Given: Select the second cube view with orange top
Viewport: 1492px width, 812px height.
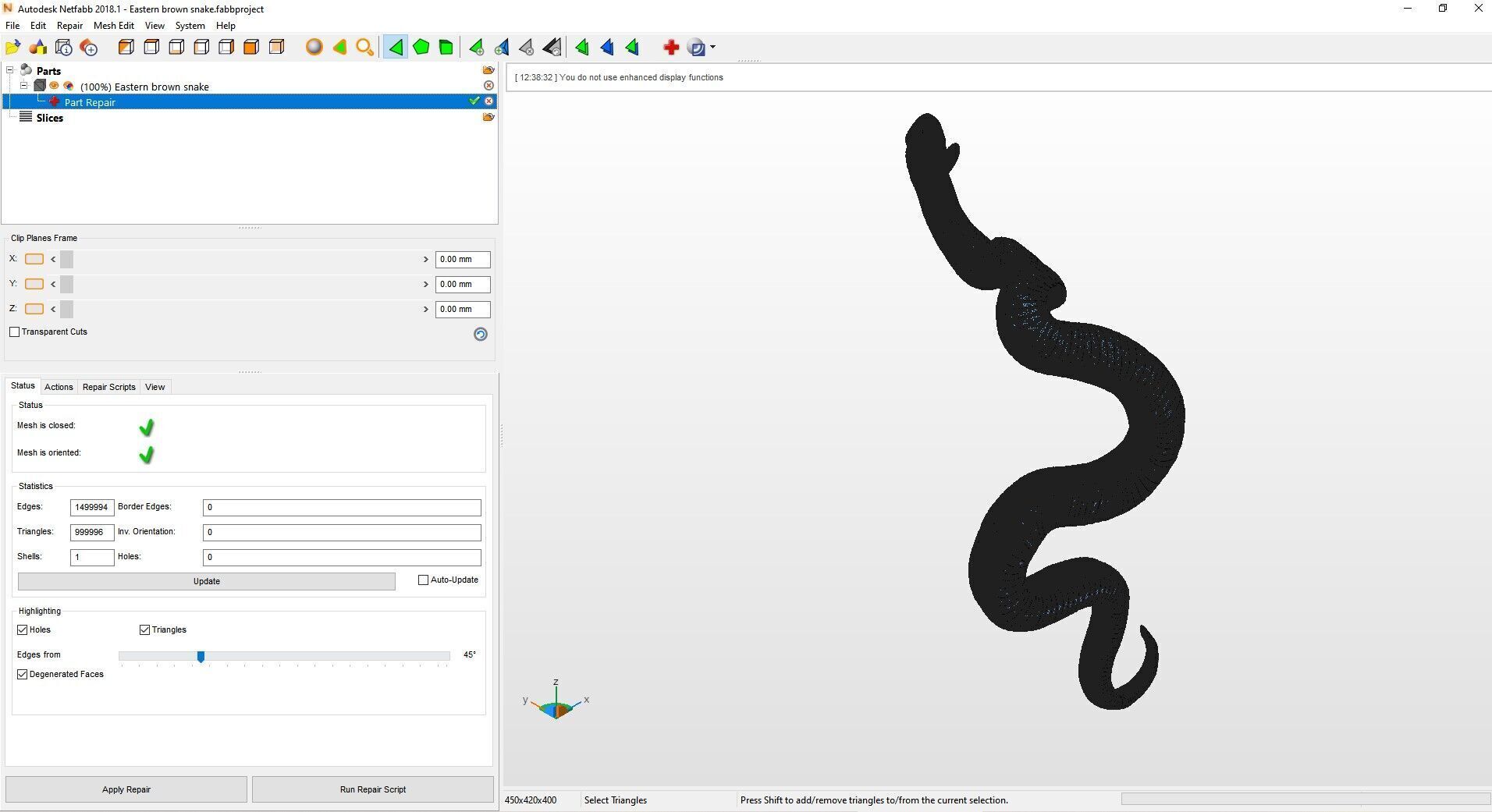Looking at the screenshot, I should pyautogui.click(x=151, y=48).
